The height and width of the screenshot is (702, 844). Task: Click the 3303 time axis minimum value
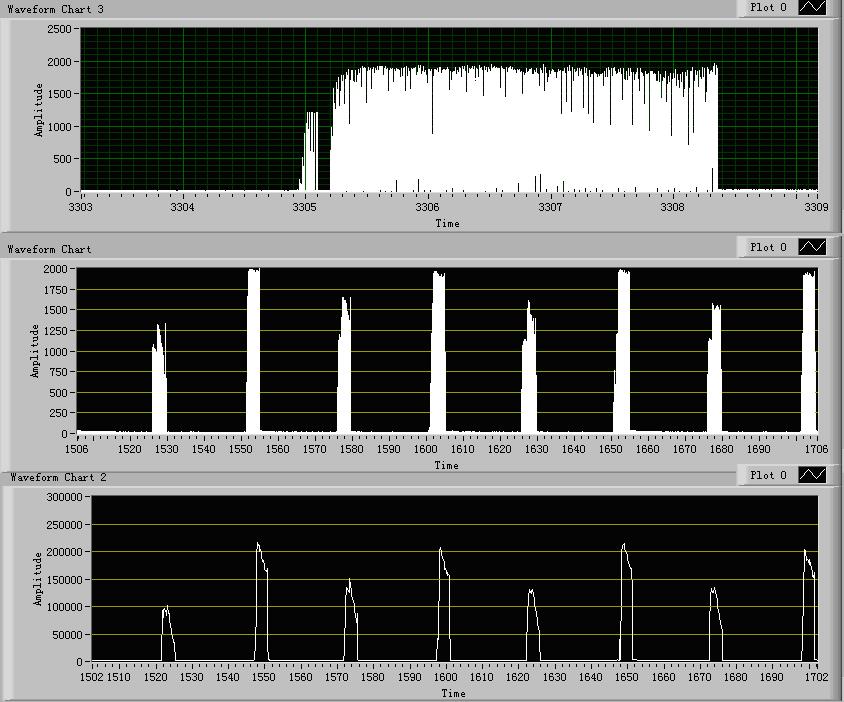pyautogui.click(x=80, y=208)
